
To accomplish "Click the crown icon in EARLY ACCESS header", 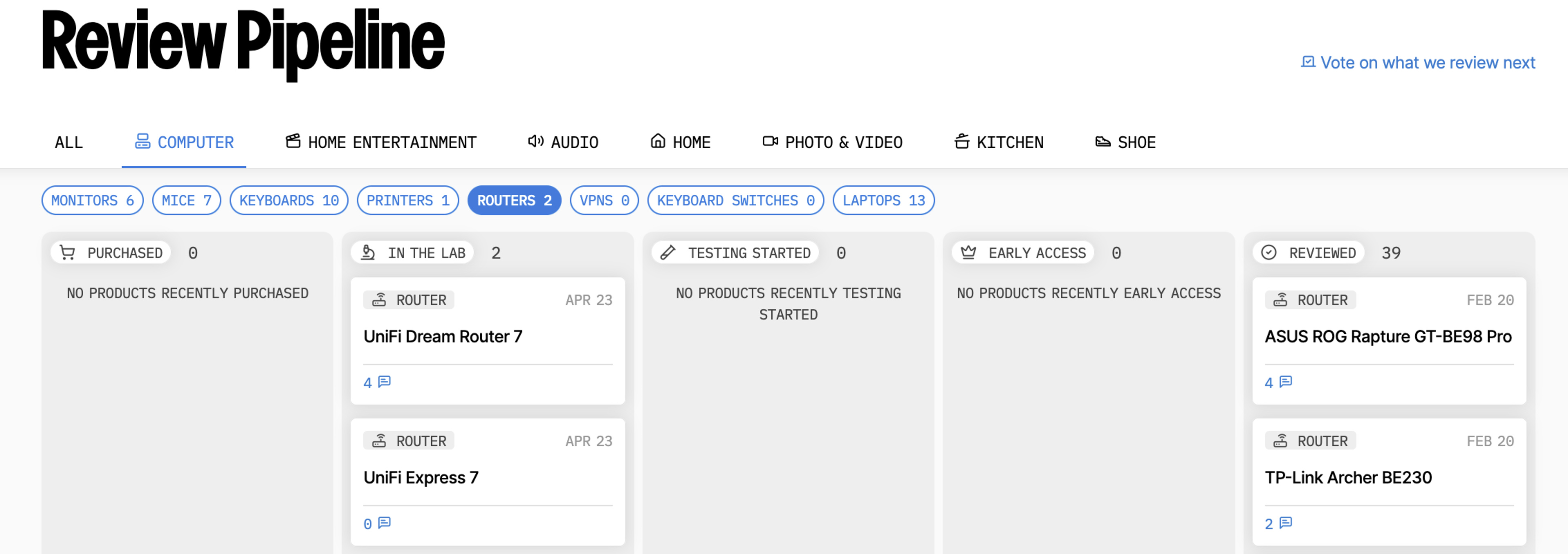I will pyautogui.click(x=969, y=252).
